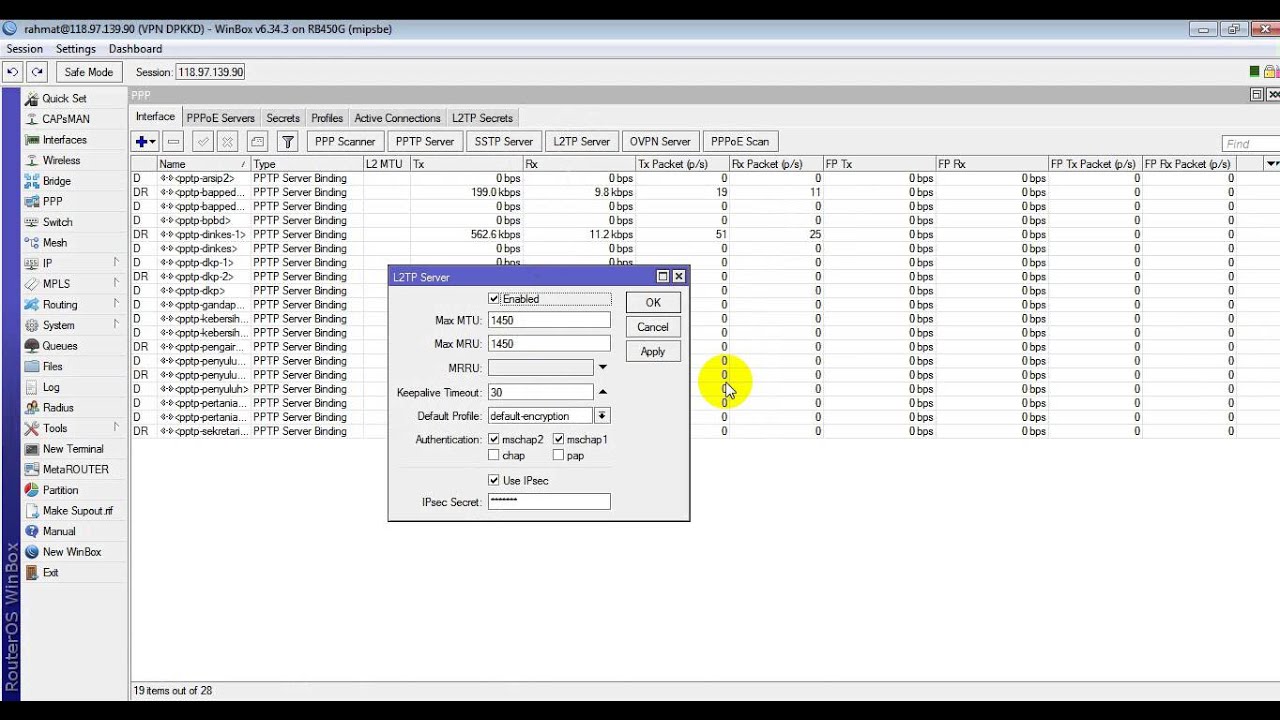The height and width of the screenshot is (720, 1280).
Task: Open Wireless from sidebar
Action: pyautogui.click(x=61, y=160)
